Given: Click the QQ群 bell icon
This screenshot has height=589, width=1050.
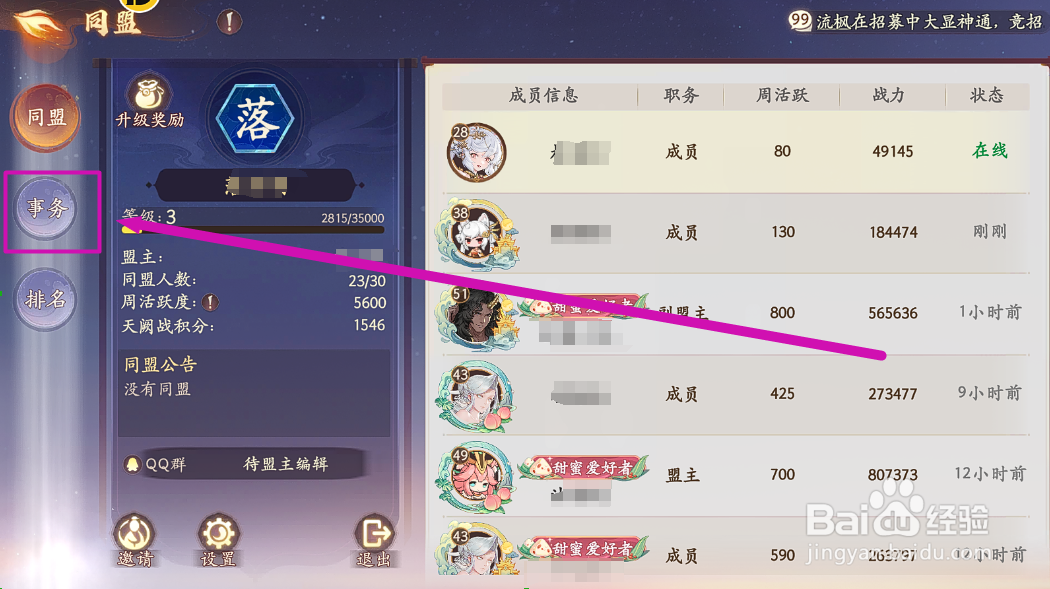Looking at the screenshot, I should (133, 464).
